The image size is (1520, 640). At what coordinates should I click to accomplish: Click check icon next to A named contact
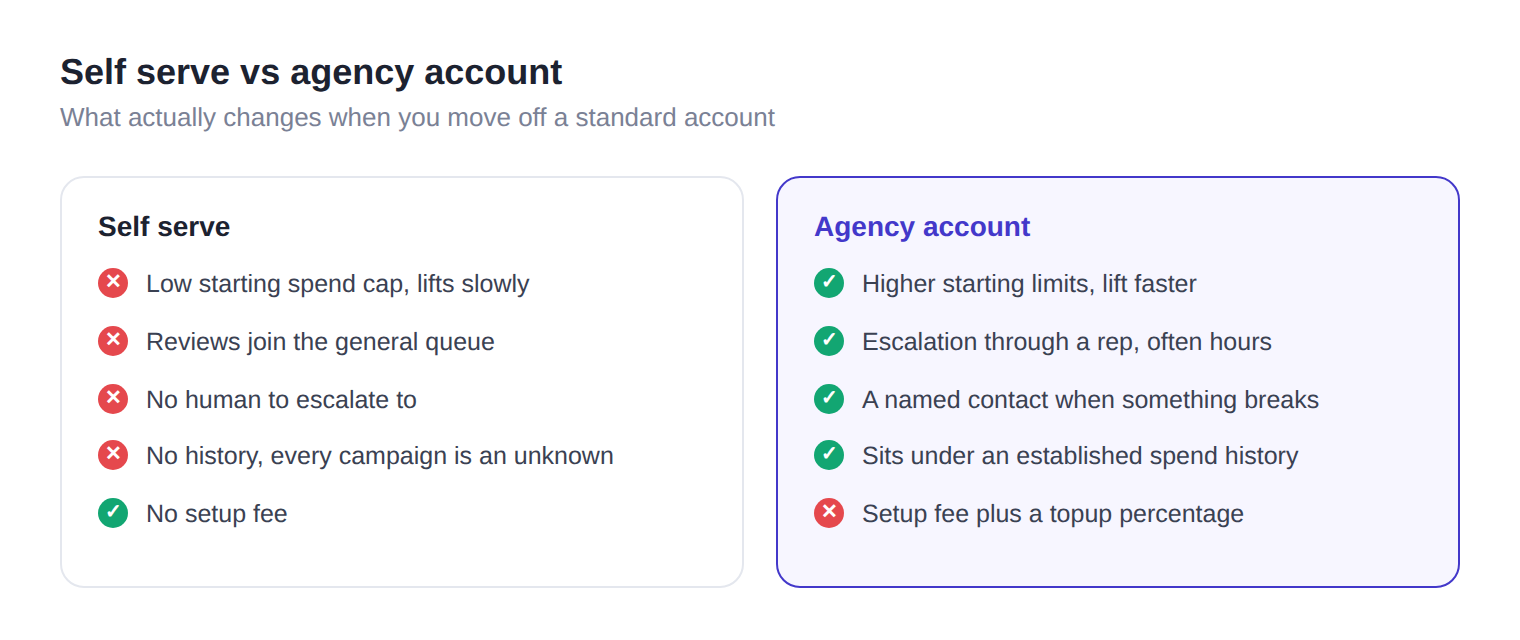click(829, 399)
